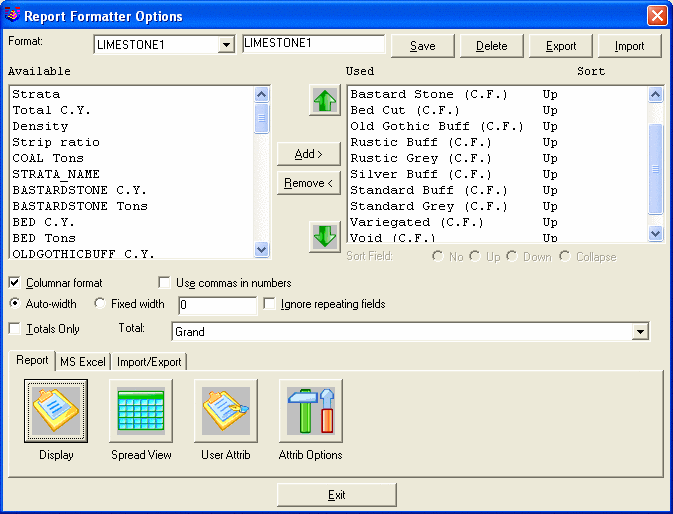This screenshot has height=514, width=673.
Task: Close the Report Formatter Options dialog
Action: 657,16
